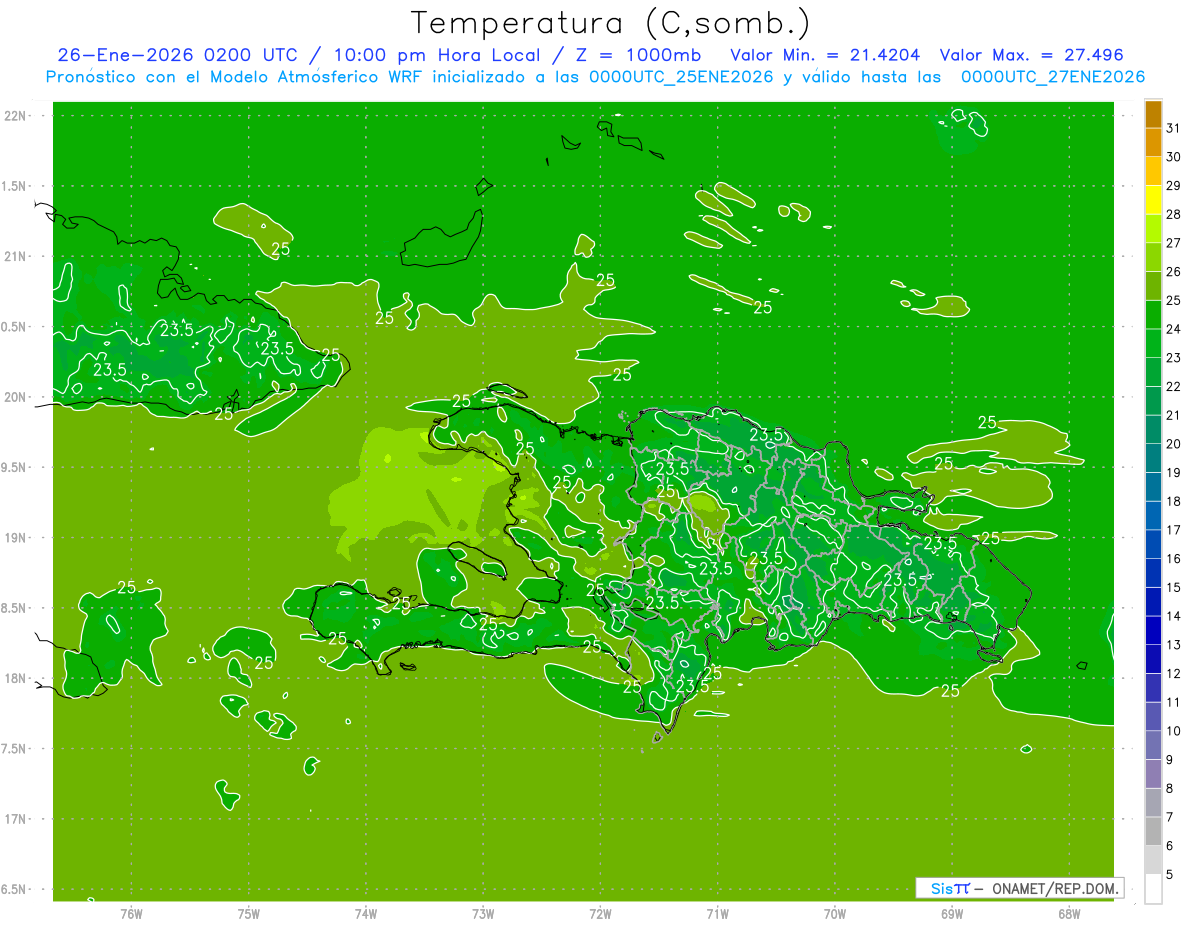Click color scale label "6"
The image size is (1200, 927).
1169,846
